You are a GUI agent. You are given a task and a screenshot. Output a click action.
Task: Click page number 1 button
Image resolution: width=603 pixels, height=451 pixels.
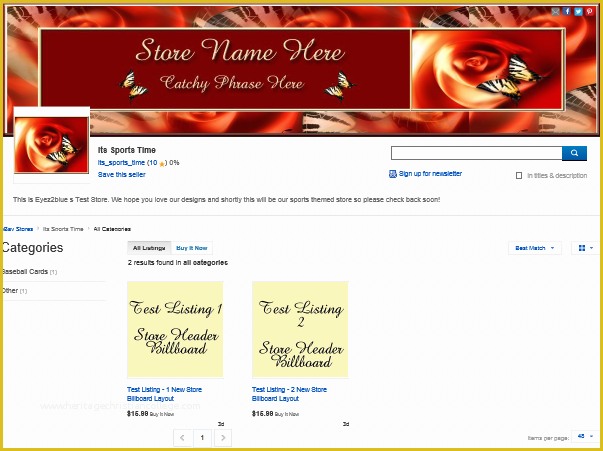coord(202,438)
